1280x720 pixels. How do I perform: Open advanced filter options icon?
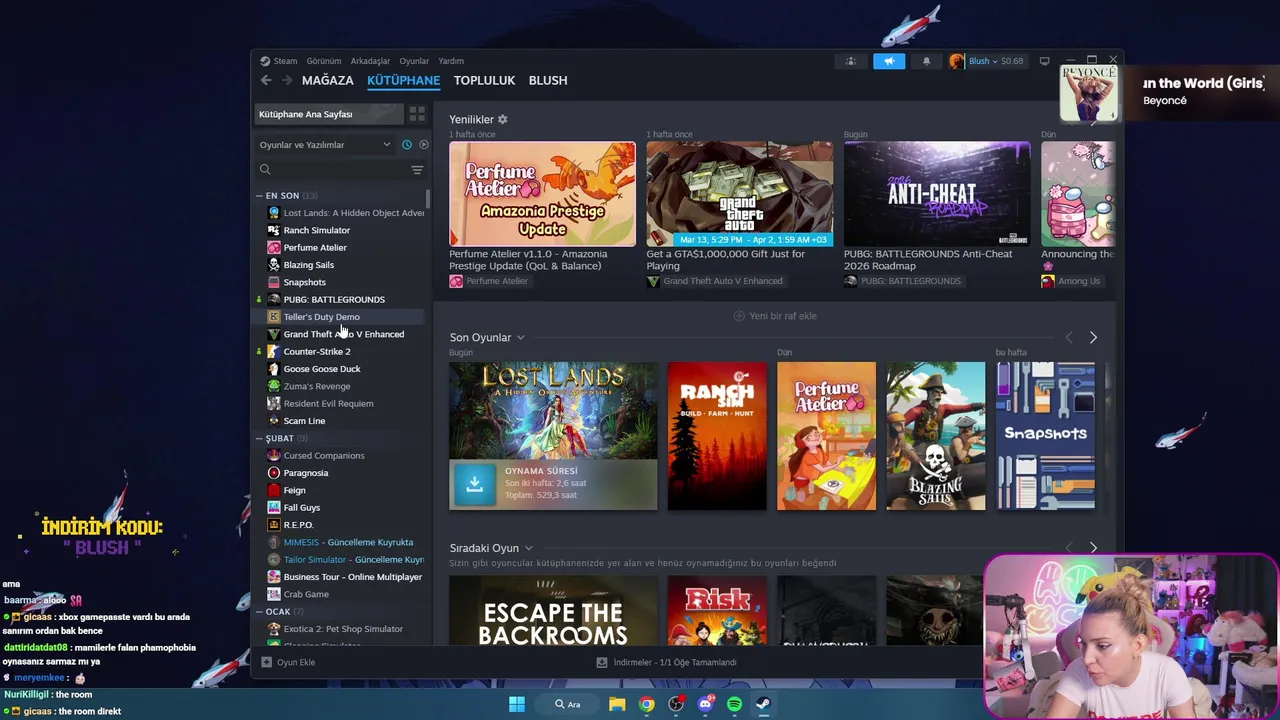coord(417,170)
